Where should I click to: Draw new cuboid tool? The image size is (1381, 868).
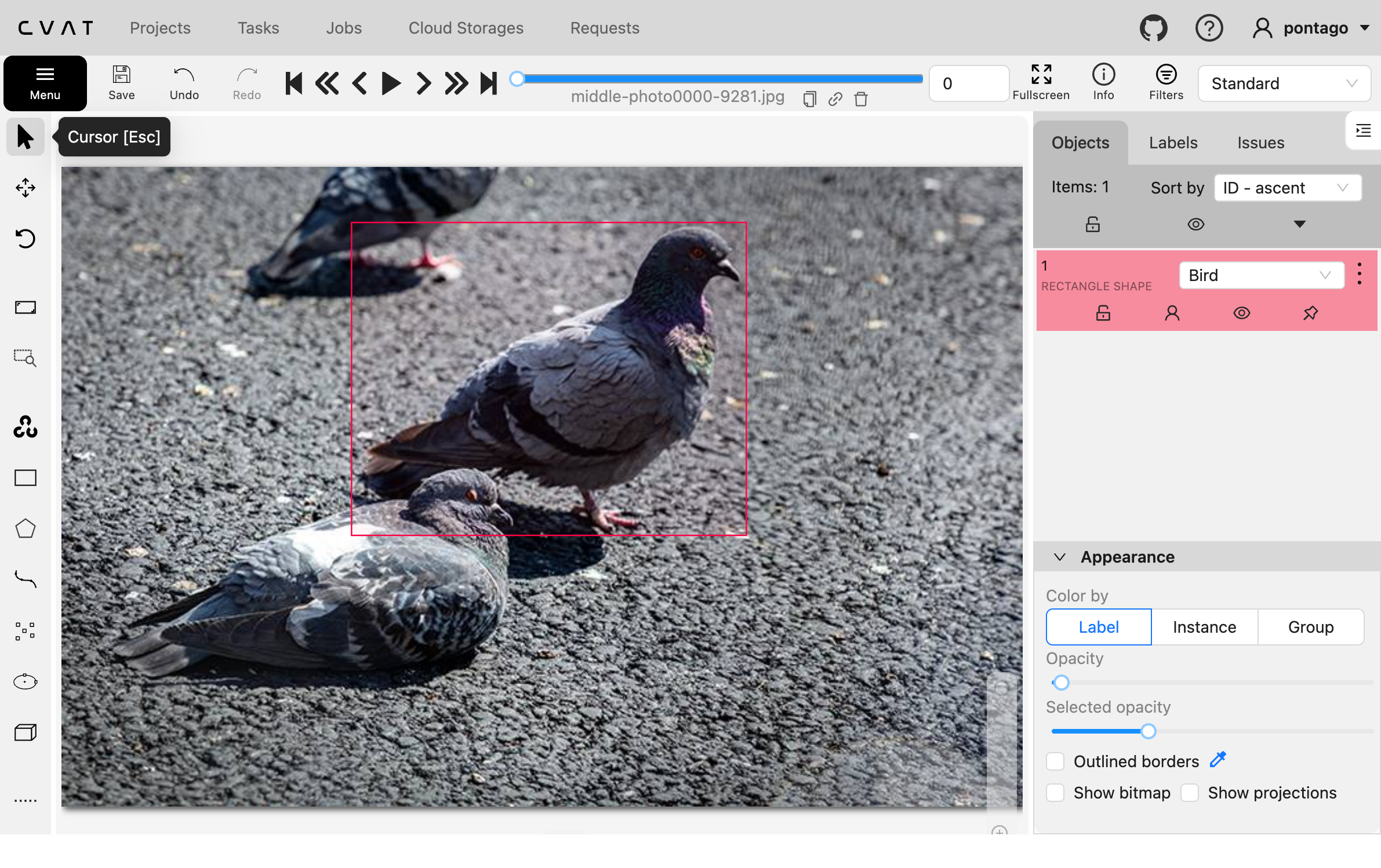pyautogui.click(x=26, y=732)
